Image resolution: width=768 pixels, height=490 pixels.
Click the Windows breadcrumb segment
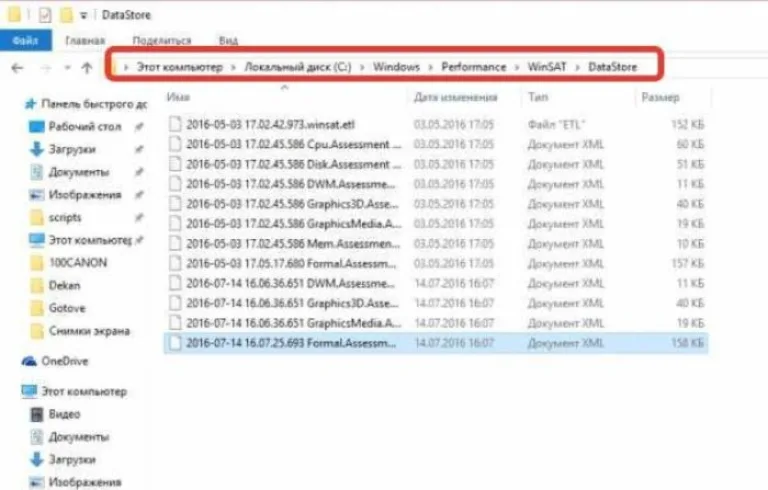point(396,67)
